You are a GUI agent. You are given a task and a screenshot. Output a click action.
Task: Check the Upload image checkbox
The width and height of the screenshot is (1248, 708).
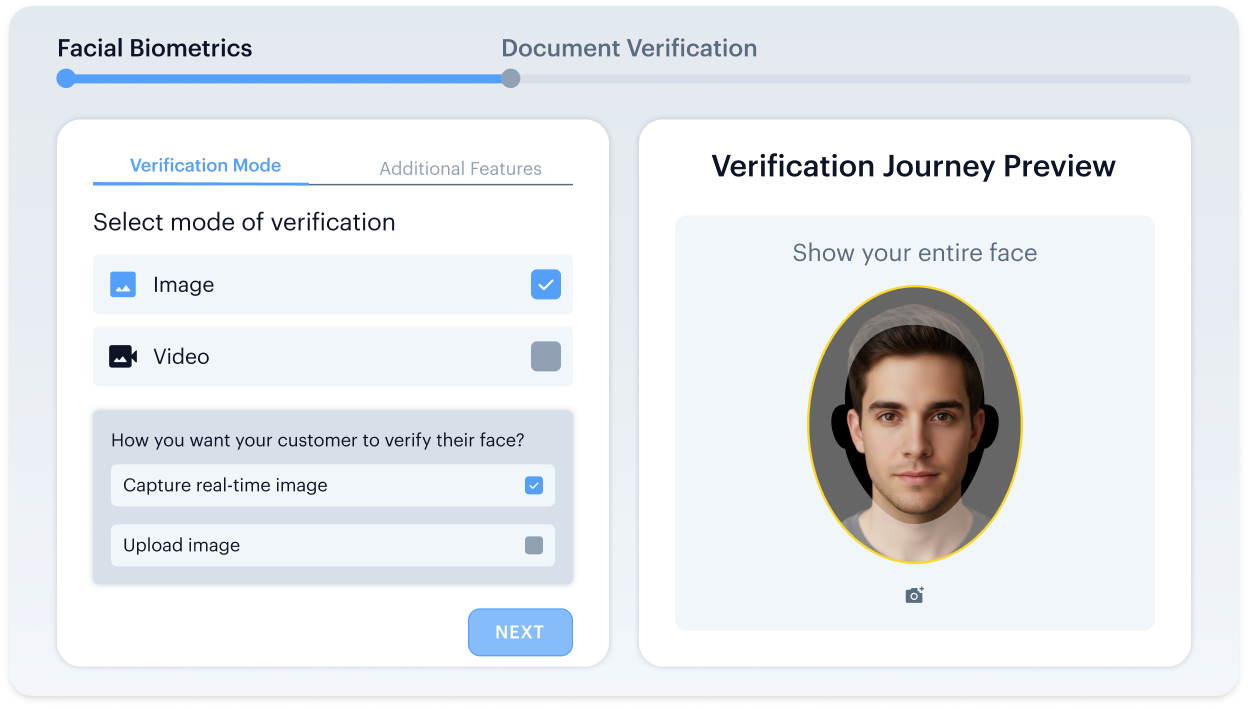coord(534,545)
